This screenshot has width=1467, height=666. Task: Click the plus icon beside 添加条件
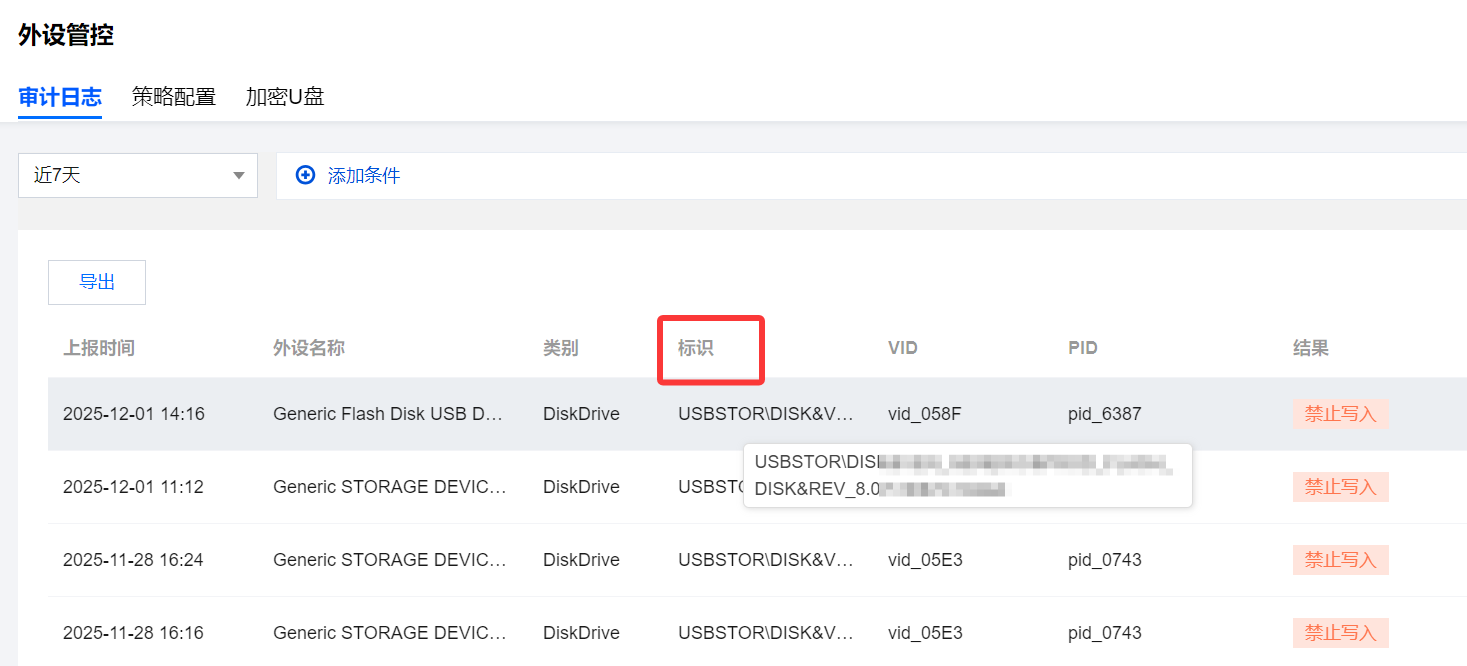[x=306, y=175]
